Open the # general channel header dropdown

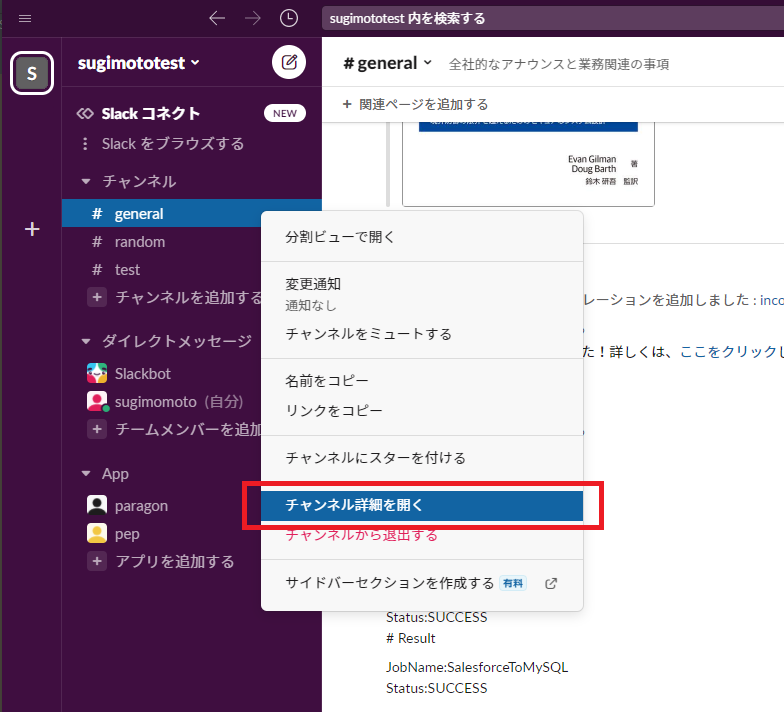388,64
